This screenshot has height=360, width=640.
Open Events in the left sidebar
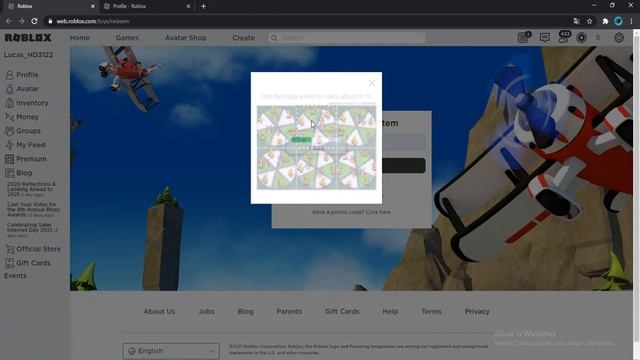[x=16, y=276]
